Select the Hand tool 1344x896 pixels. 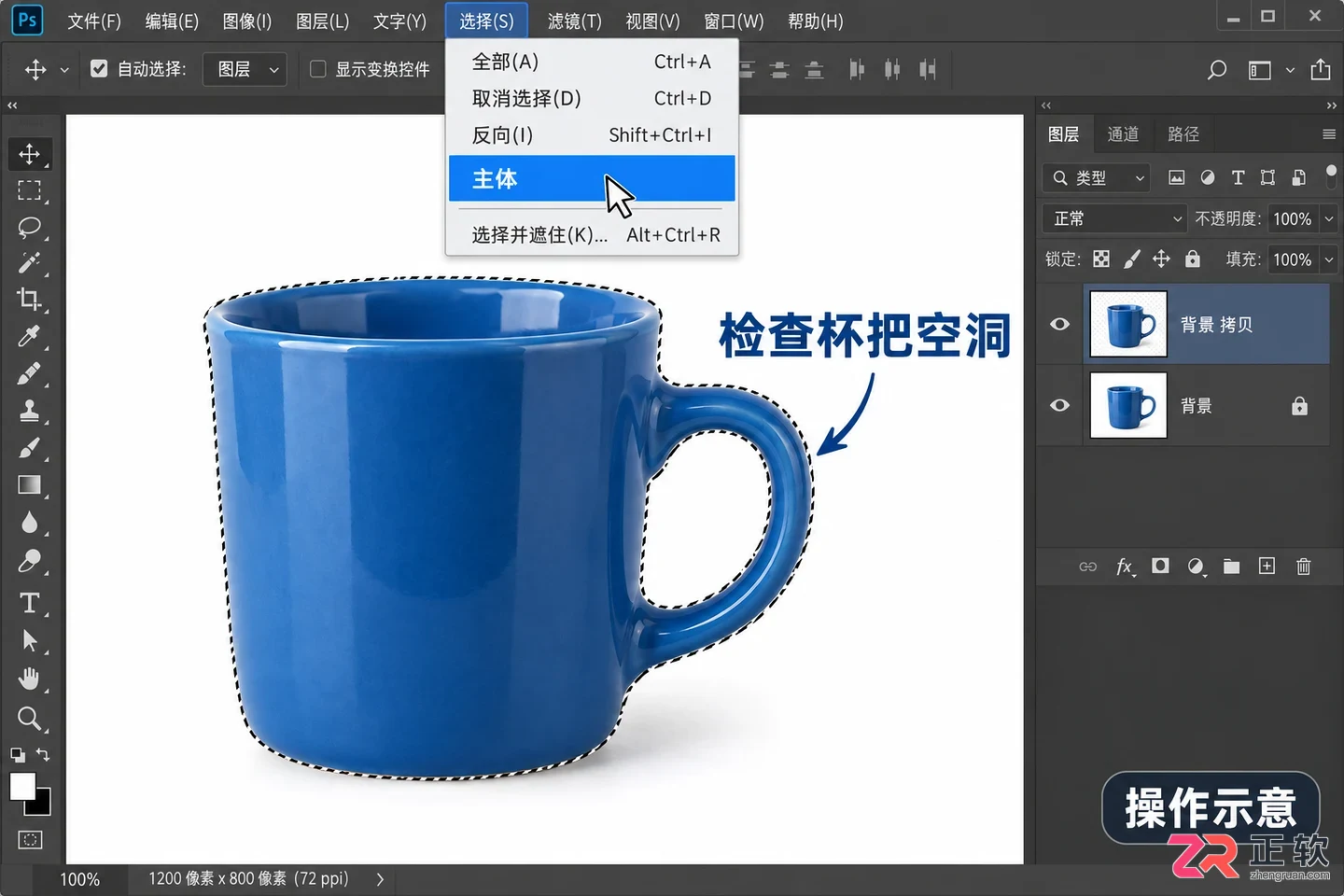click(30, 679)
